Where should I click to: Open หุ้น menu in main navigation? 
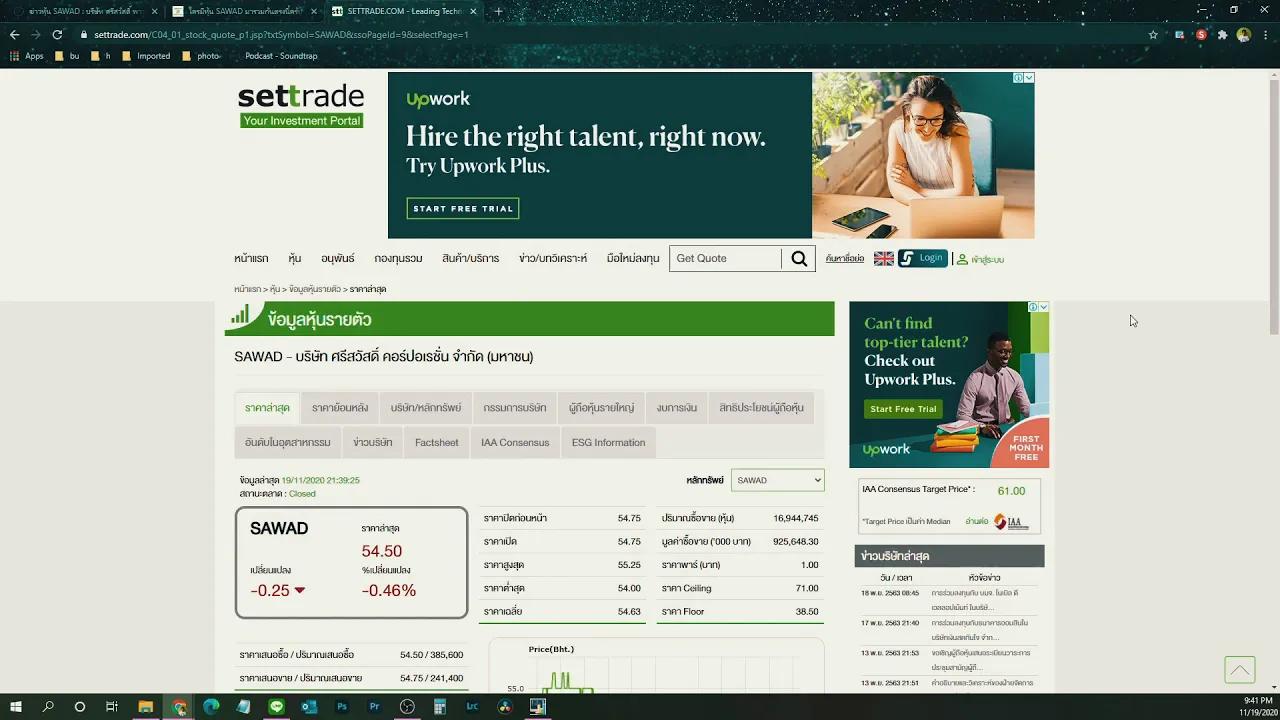tap(295, 259)
